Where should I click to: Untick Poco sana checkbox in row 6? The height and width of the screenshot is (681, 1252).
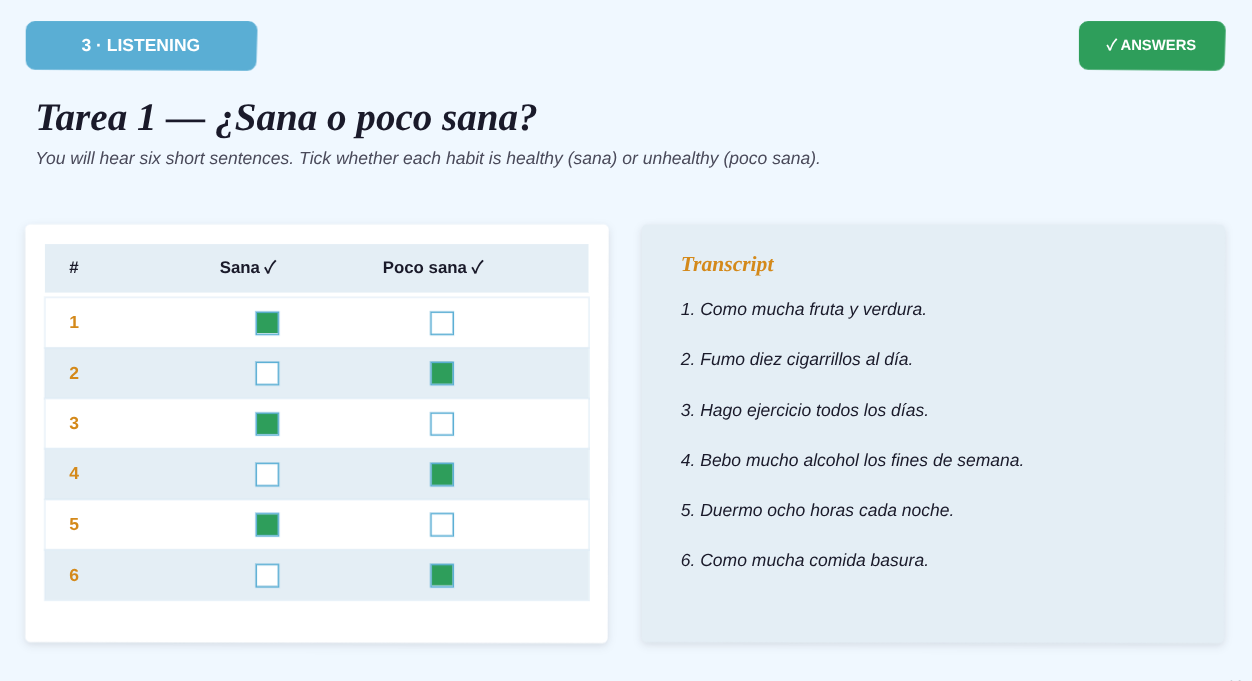[442, 575]
